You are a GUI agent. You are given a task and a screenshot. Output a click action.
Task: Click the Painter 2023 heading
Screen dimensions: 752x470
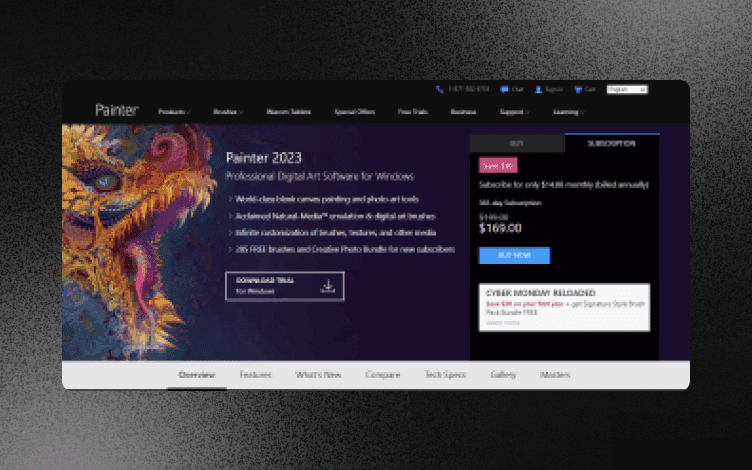[264, 158]
